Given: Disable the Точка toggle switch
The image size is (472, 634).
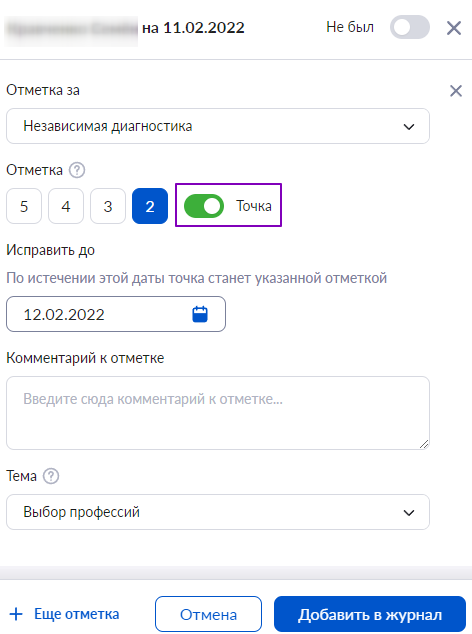Looking at the screenshot, I should click(x=204, y=206).
